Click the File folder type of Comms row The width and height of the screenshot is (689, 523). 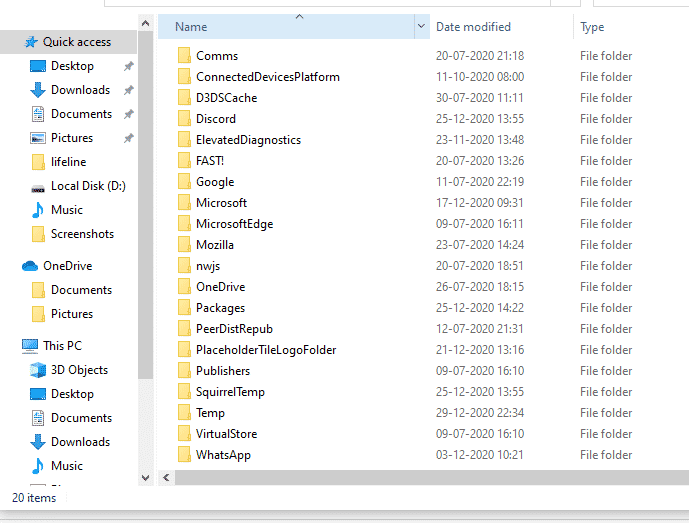[x=606, y=56]
